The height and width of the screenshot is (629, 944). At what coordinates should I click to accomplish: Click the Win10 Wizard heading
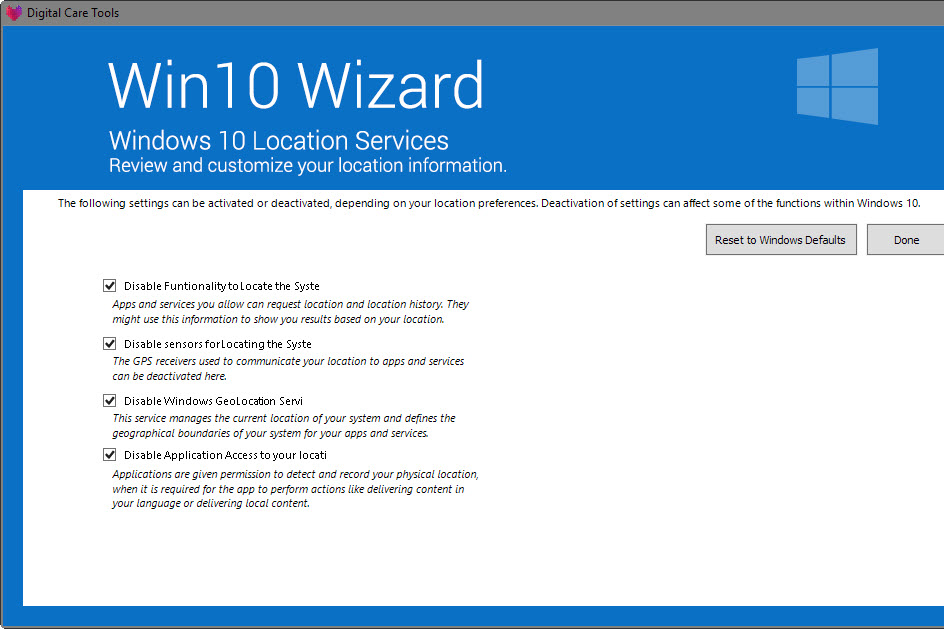296,85
